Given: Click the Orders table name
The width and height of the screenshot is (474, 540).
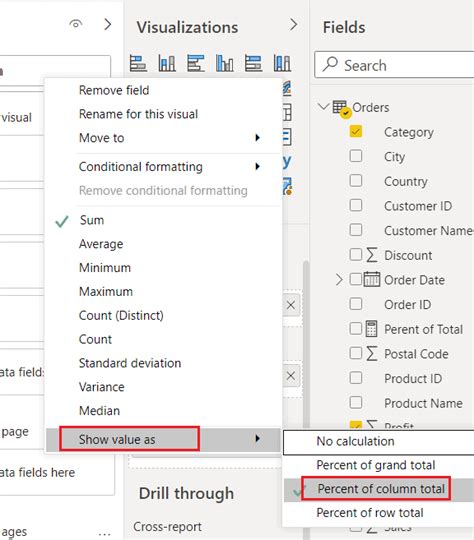Looking at the screenshot, I should pyautogui.click(x=371, y=107).
